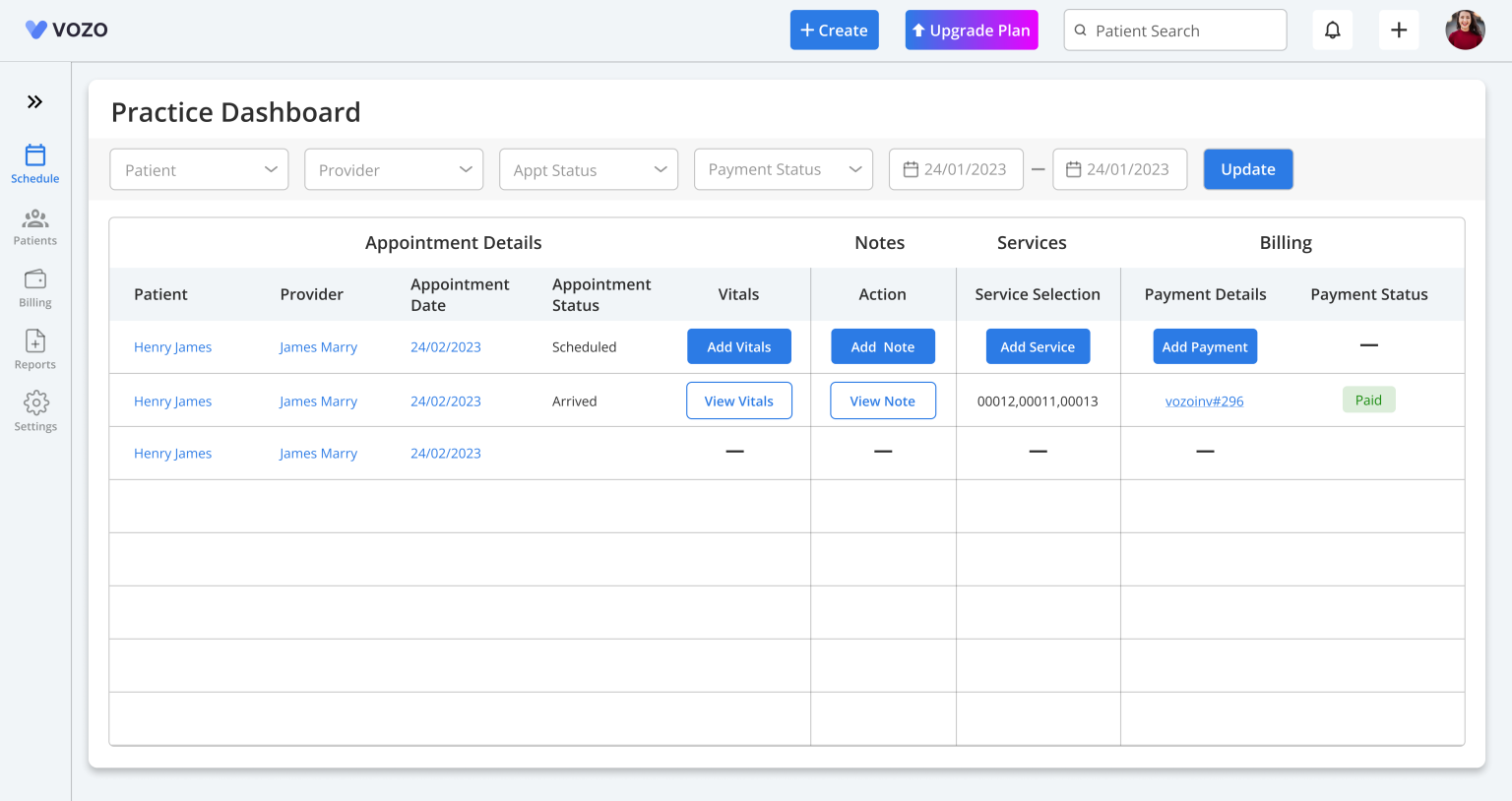Image resolution: width=1512 pixels, height=801 pixels.
Task: Open the Appt Status dropdown
Action: (x=589, y=169)
